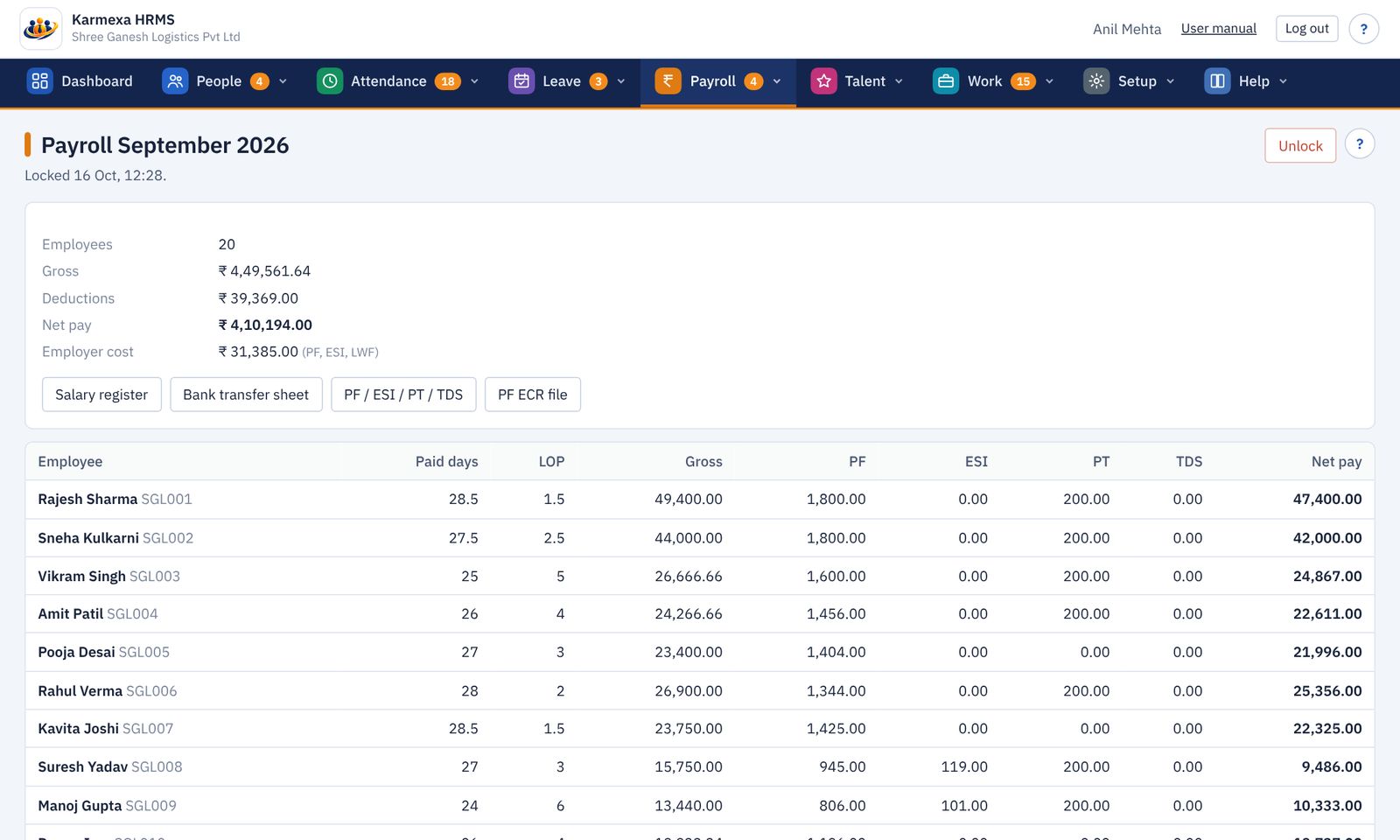Click the Unlock payroll button
Viewport: 1400px width, 840px height.
[x=1300, y=145]
